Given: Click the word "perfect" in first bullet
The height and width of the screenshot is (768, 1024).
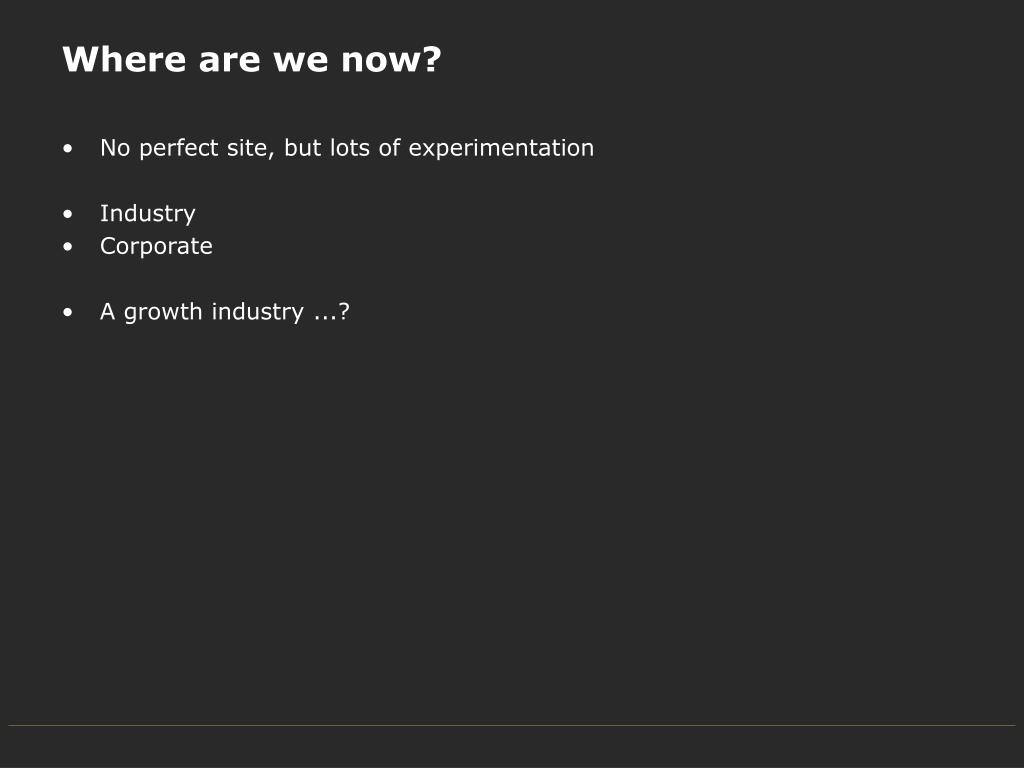Looking at the screenshot, I should click(179, 149).
